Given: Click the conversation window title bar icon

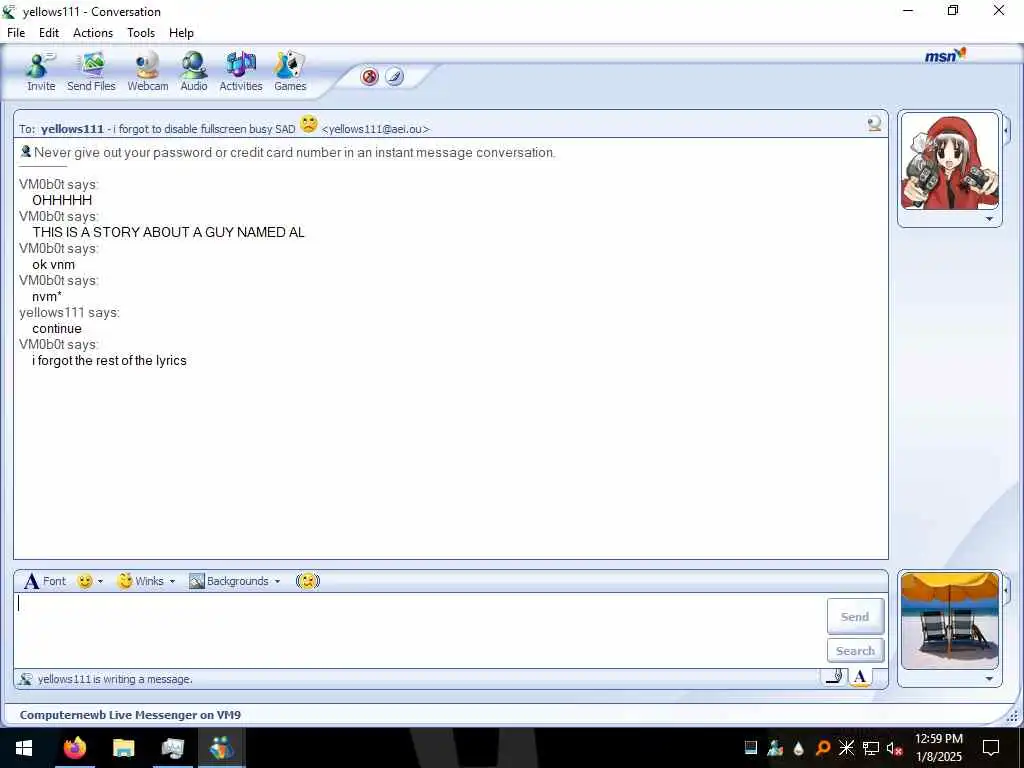Looking at the screenshot, I should pyautogui.click(x=9, y=11).
